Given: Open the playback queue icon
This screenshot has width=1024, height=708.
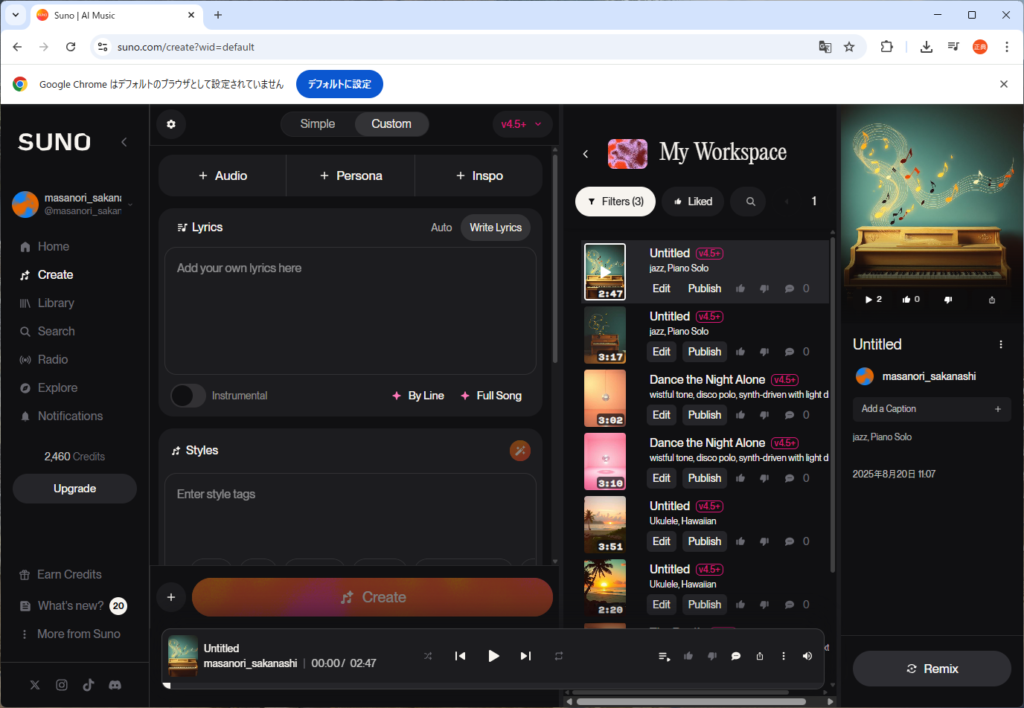Looking at the screenshot, I should point(664,656).
